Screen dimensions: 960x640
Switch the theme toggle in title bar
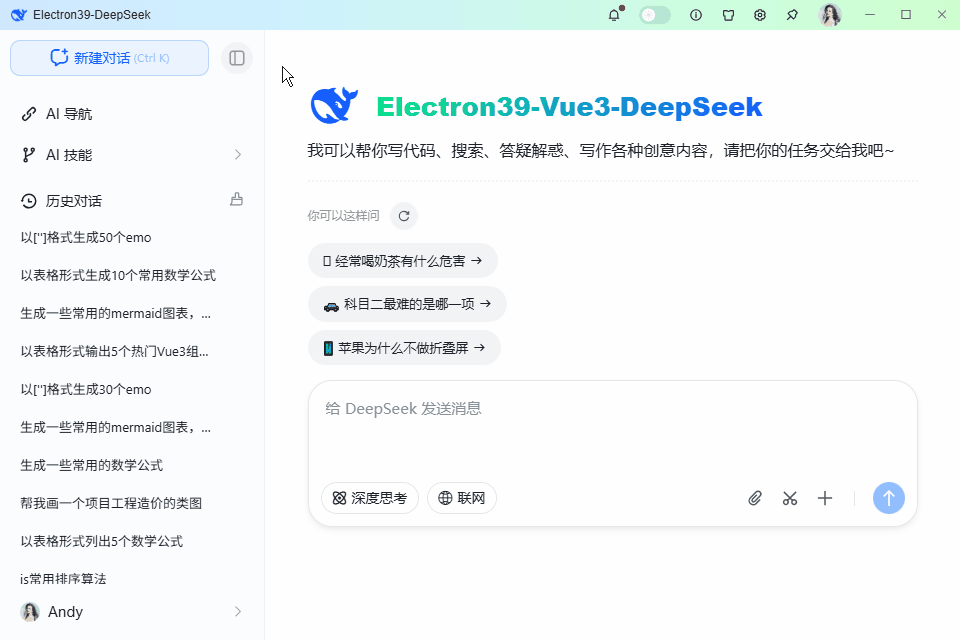(x=654, y=14)
